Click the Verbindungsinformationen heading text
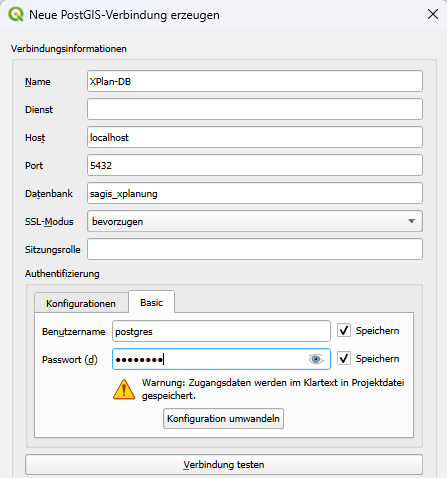 (69, 49)
